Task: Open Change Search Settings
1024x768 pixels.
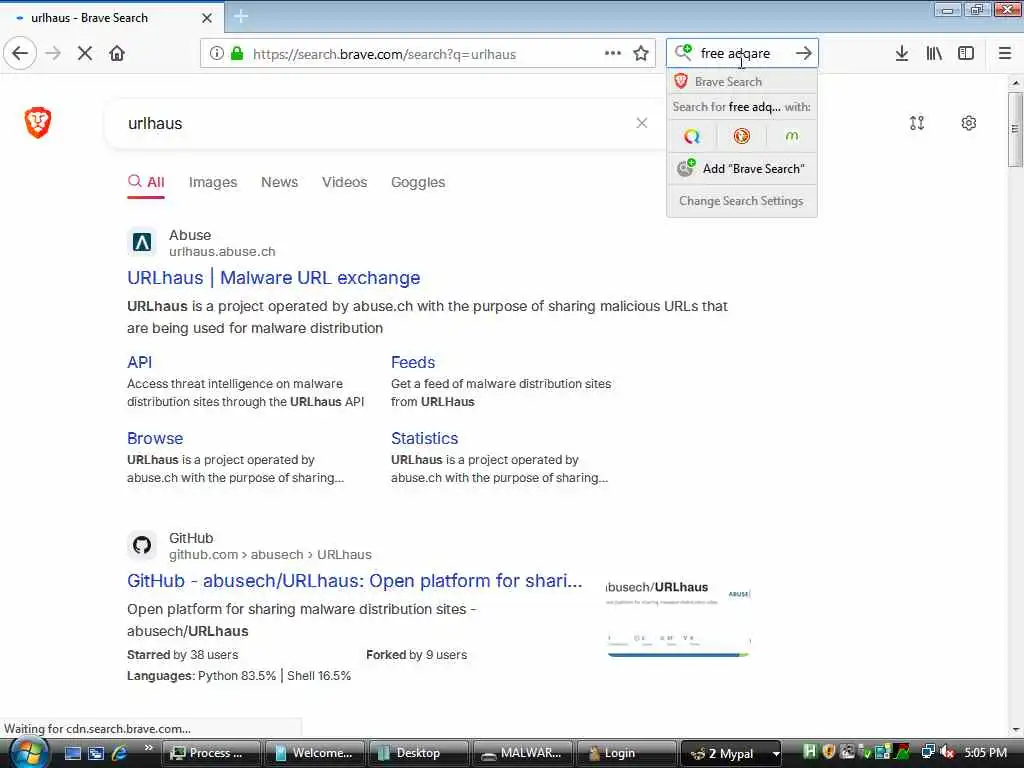Action: (x=742, y=200)
